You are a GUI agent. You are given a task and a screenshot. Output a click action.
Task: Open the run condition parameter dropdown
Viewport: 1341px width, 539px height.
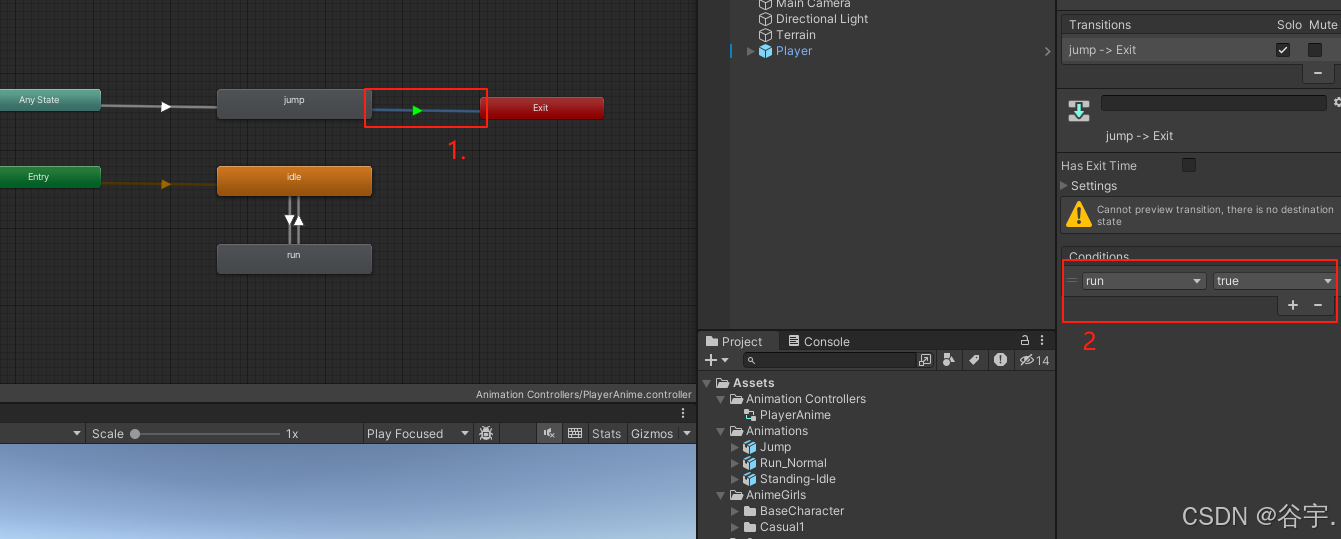click(1144, 281)
